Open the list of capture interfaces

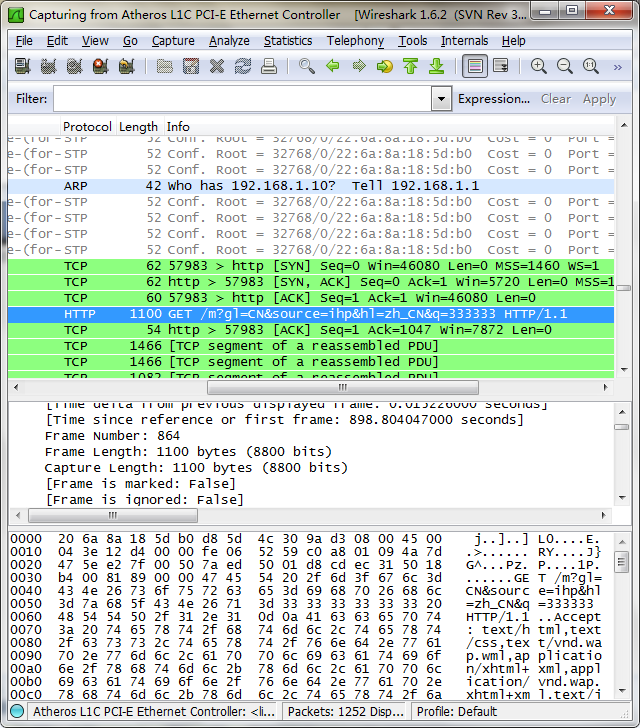pyautogui.click(x=22, y=66)
